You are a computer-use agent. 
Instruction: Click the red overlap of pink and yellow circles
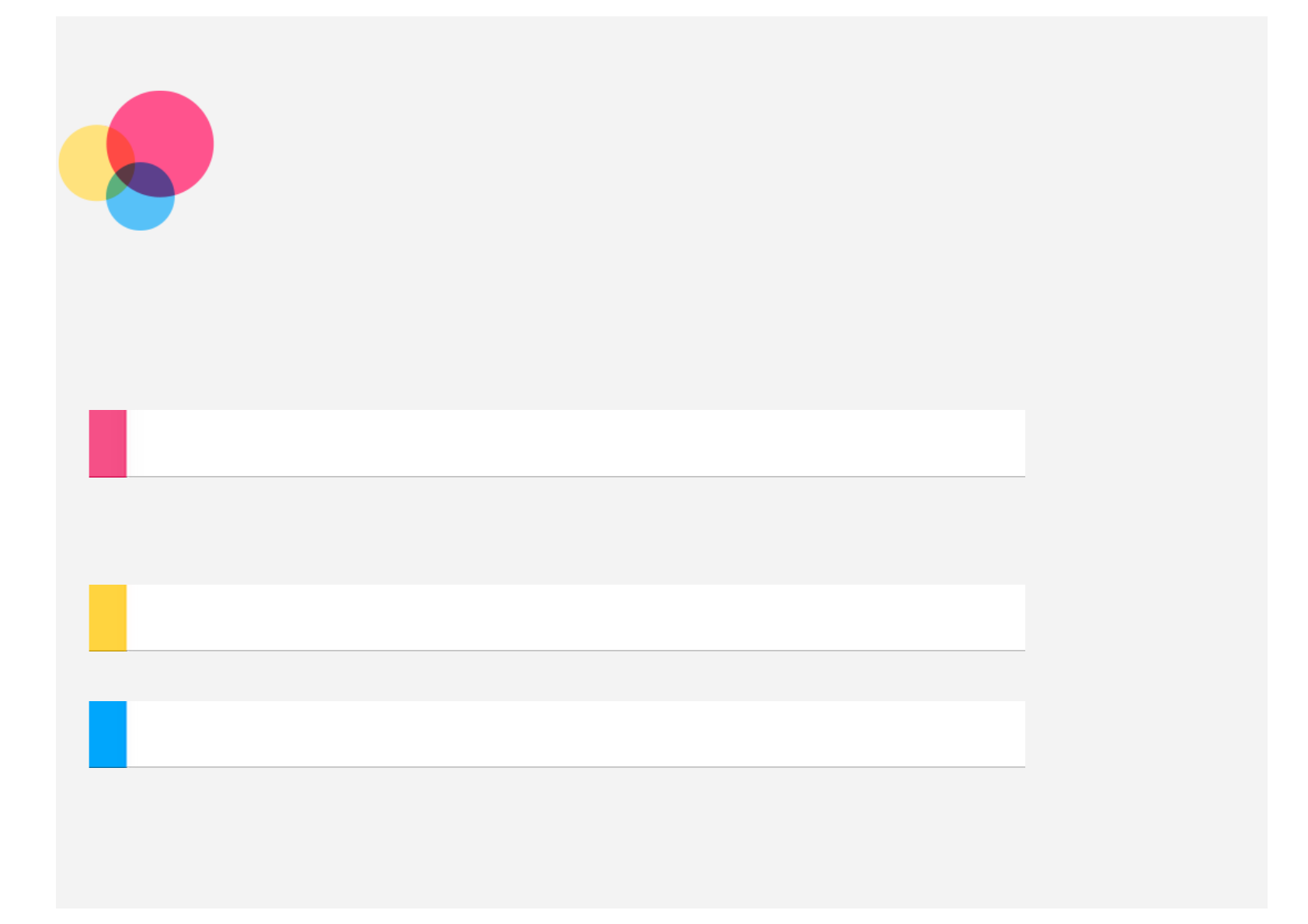119,148
